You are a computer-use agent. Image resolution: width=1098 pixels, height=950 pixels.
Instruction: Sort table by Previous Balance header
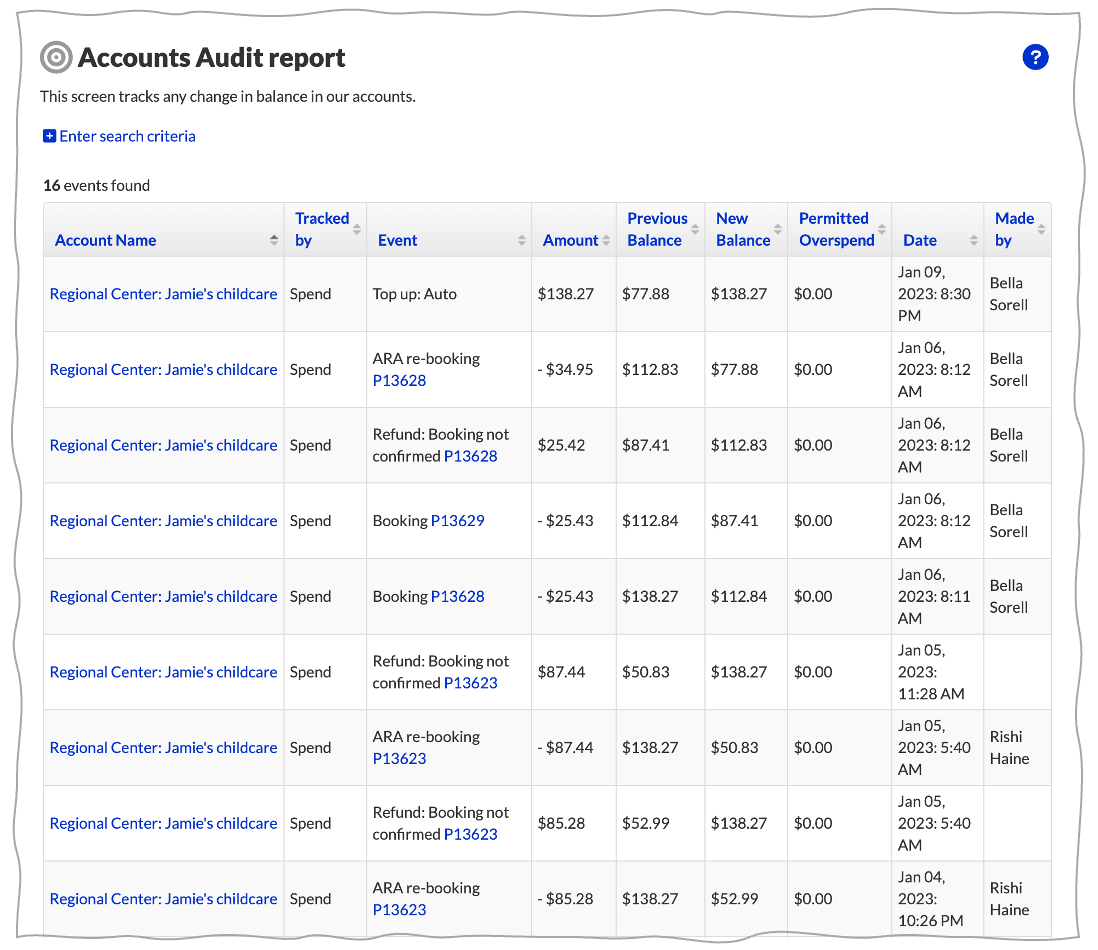pos(657,229)
